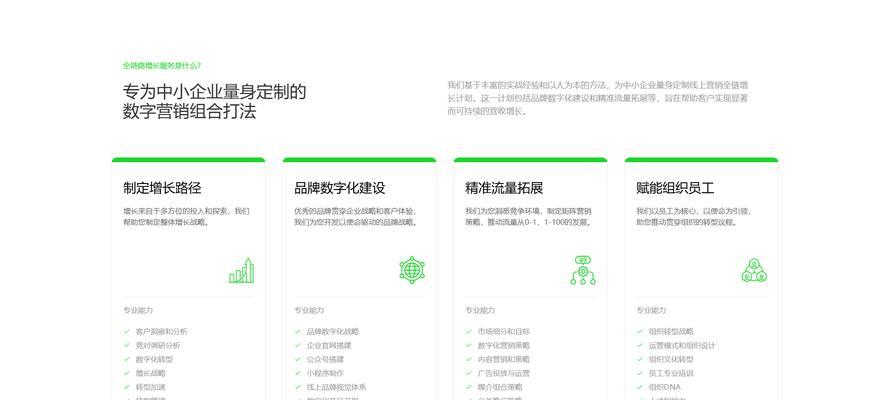Image resolution: width=890 pixels, height=400 pixels.
Task: Click the 小程序制作 list item
Action: pos(325,373)
